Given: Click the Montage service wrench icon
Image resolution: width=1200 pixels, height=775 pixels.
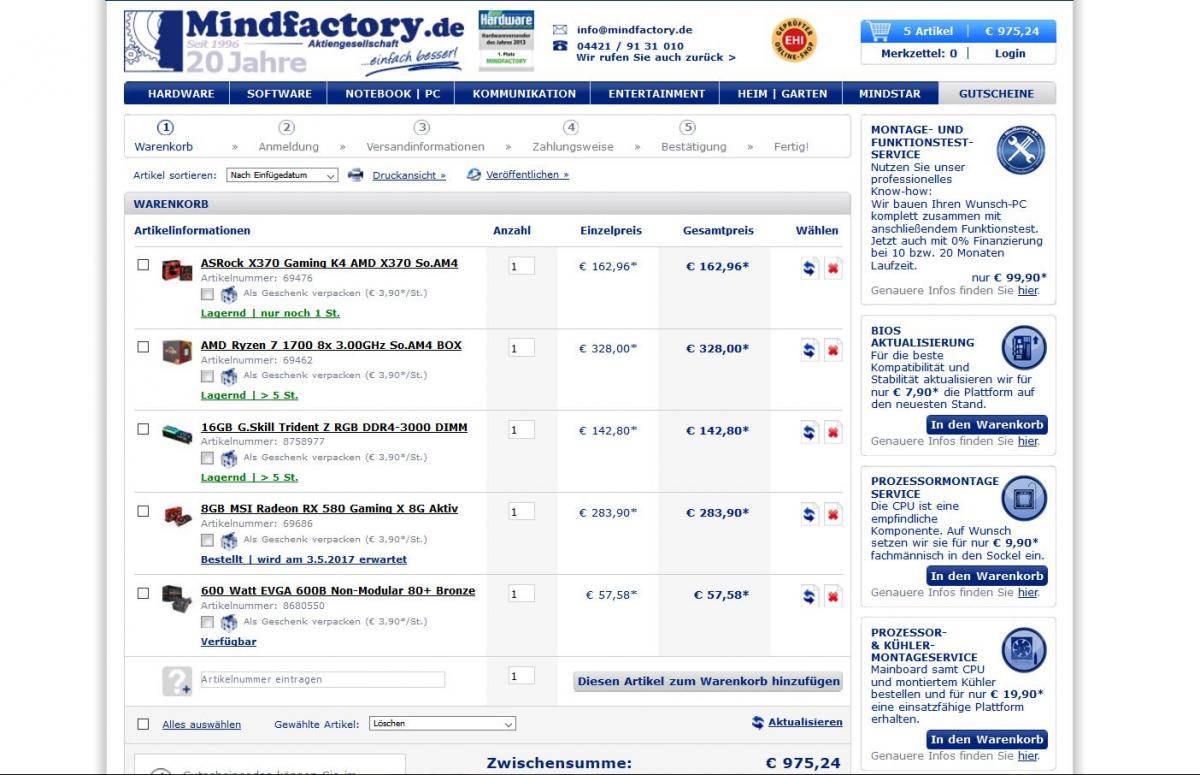Looking at the screenshot, I should (x=1020, y=151).
